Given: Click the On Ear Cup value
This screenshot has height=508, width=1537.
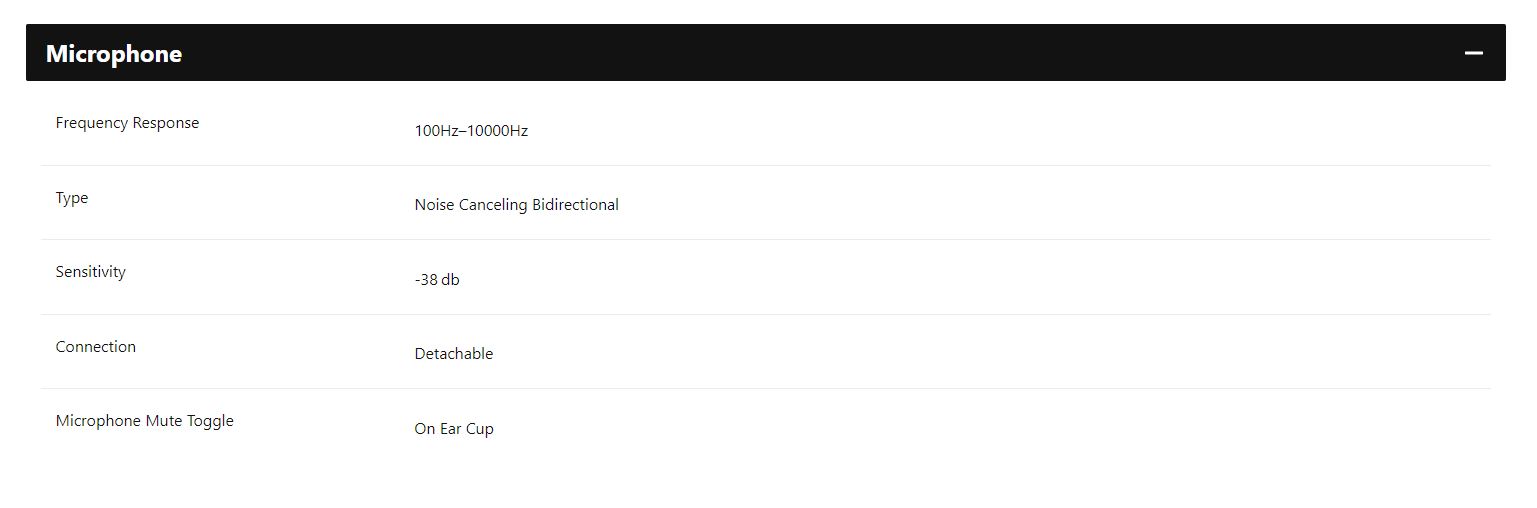Looking at the screenshot, I should coord(454,429).
